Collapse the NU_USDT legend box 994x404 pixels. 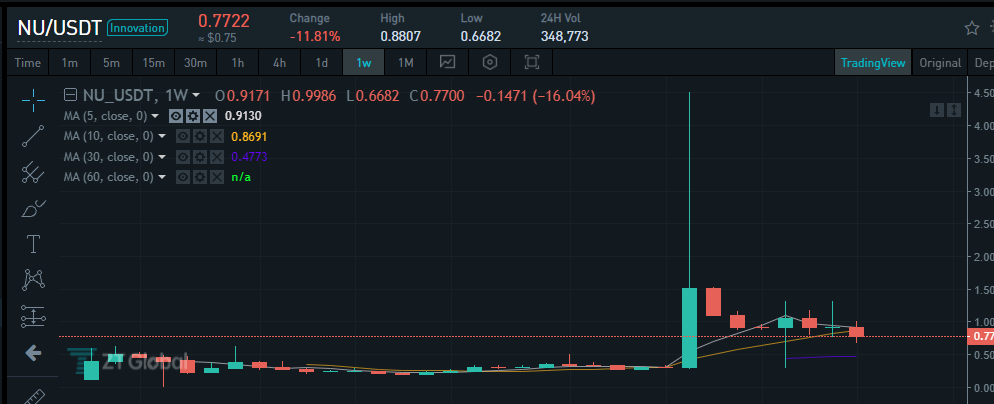click(x=71, y=96)
